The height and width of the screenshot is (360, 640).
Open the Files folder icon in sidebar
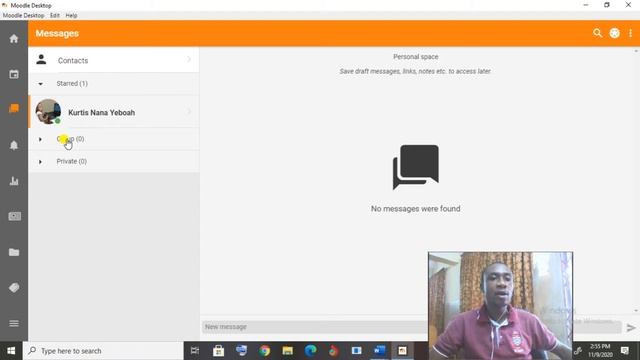pyautogui.click(x=14, y=252)
